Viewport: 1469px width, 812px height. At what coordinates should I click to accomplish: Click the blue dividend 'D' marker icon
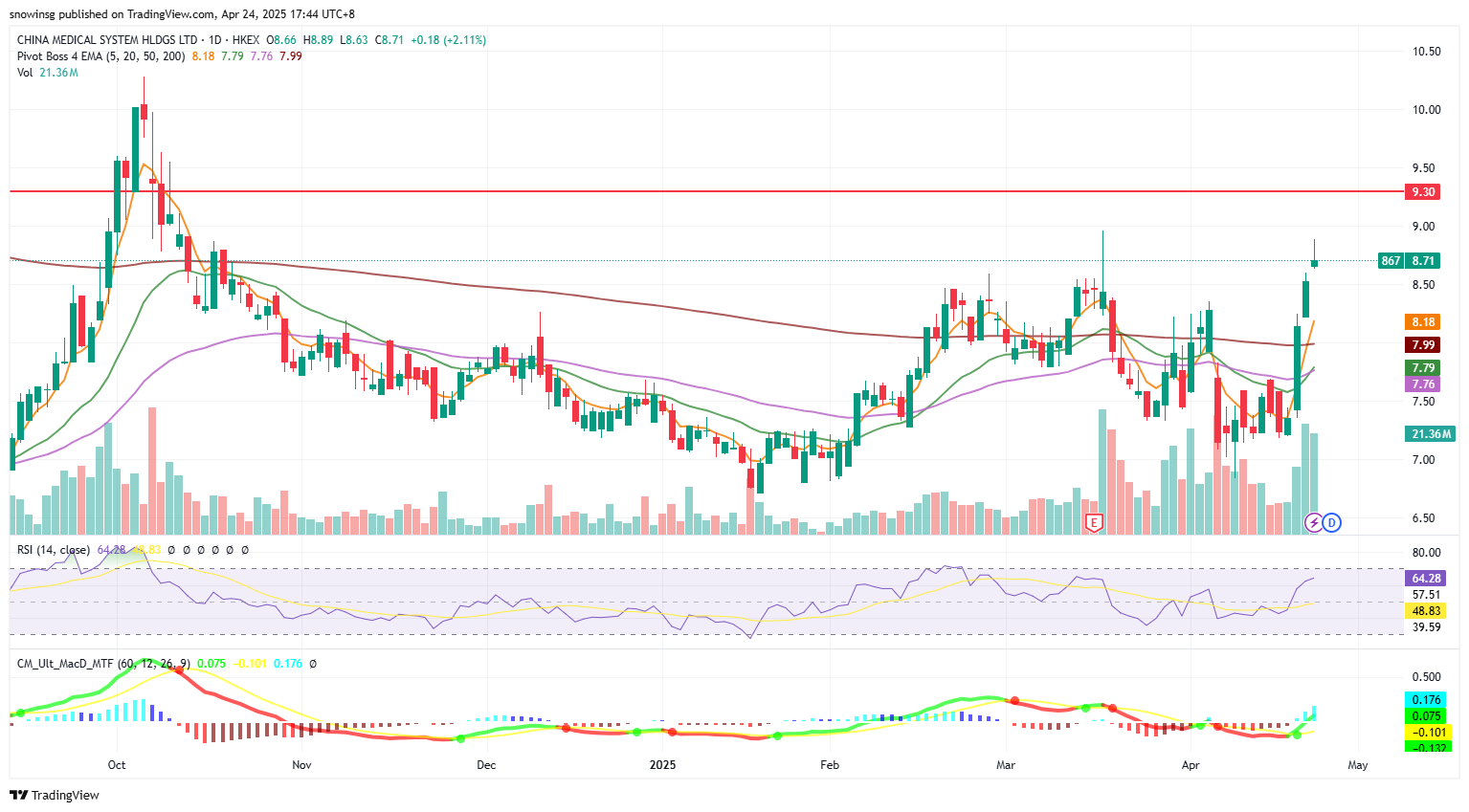tap(1331, 523)
